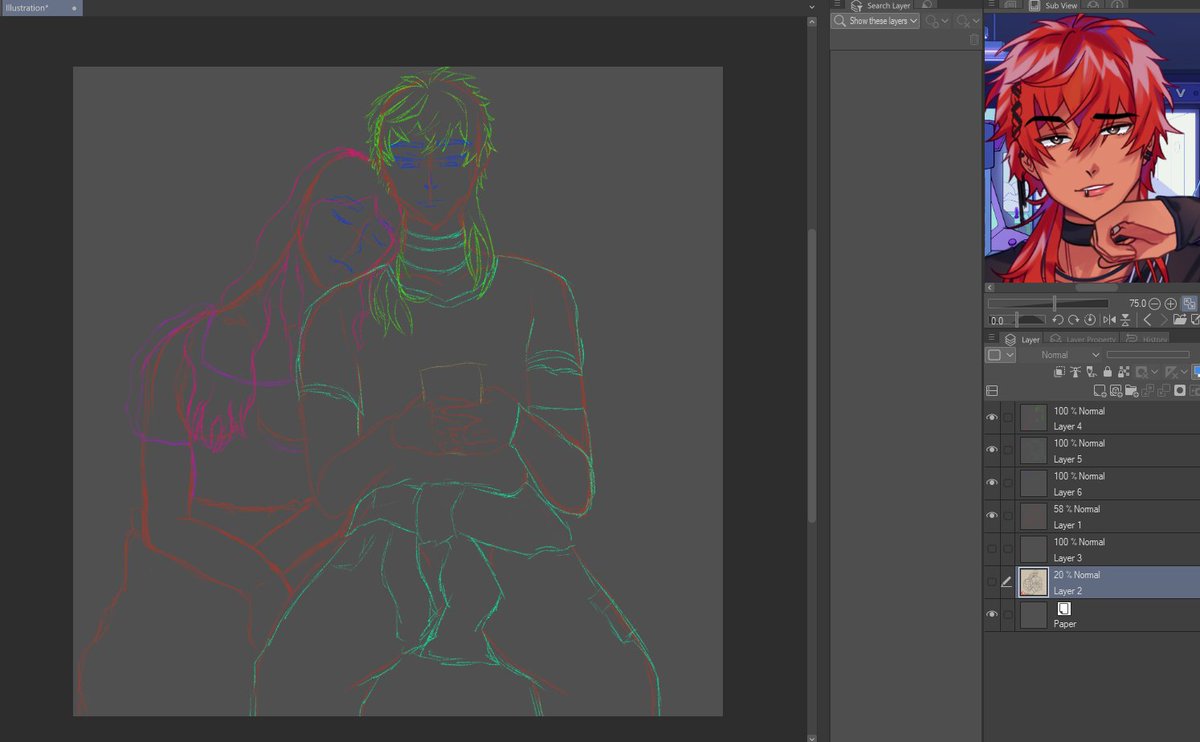
Task: Hide Layer 4 using its eye icon
Action: click(x=992, y=418)
